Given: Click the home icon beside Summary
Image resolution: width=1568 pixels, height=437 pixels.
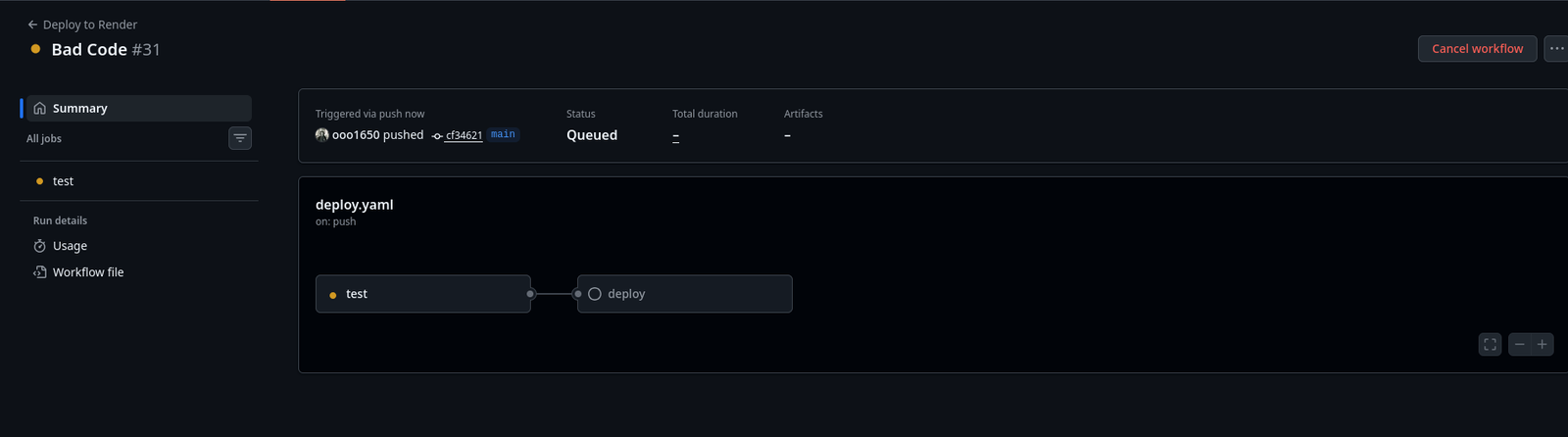Looking at the screenshot, I should [x=40, y=109].
